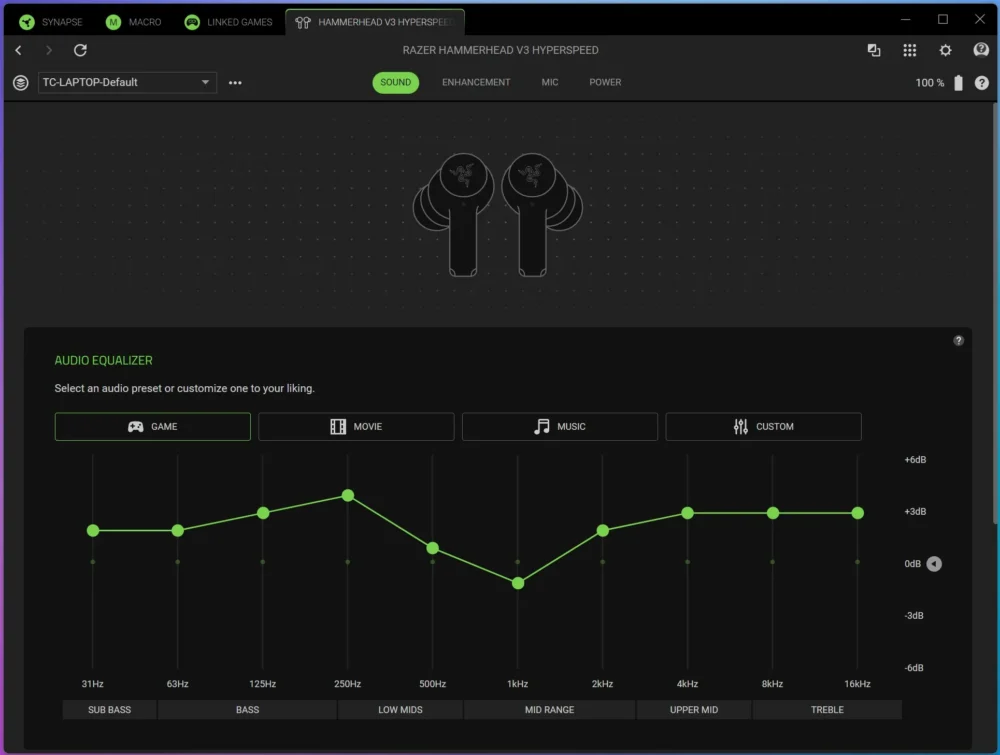1000x755 pixels.
Task: Select the MUSIC equalizer preset
Action: click(x=559, y=427)
